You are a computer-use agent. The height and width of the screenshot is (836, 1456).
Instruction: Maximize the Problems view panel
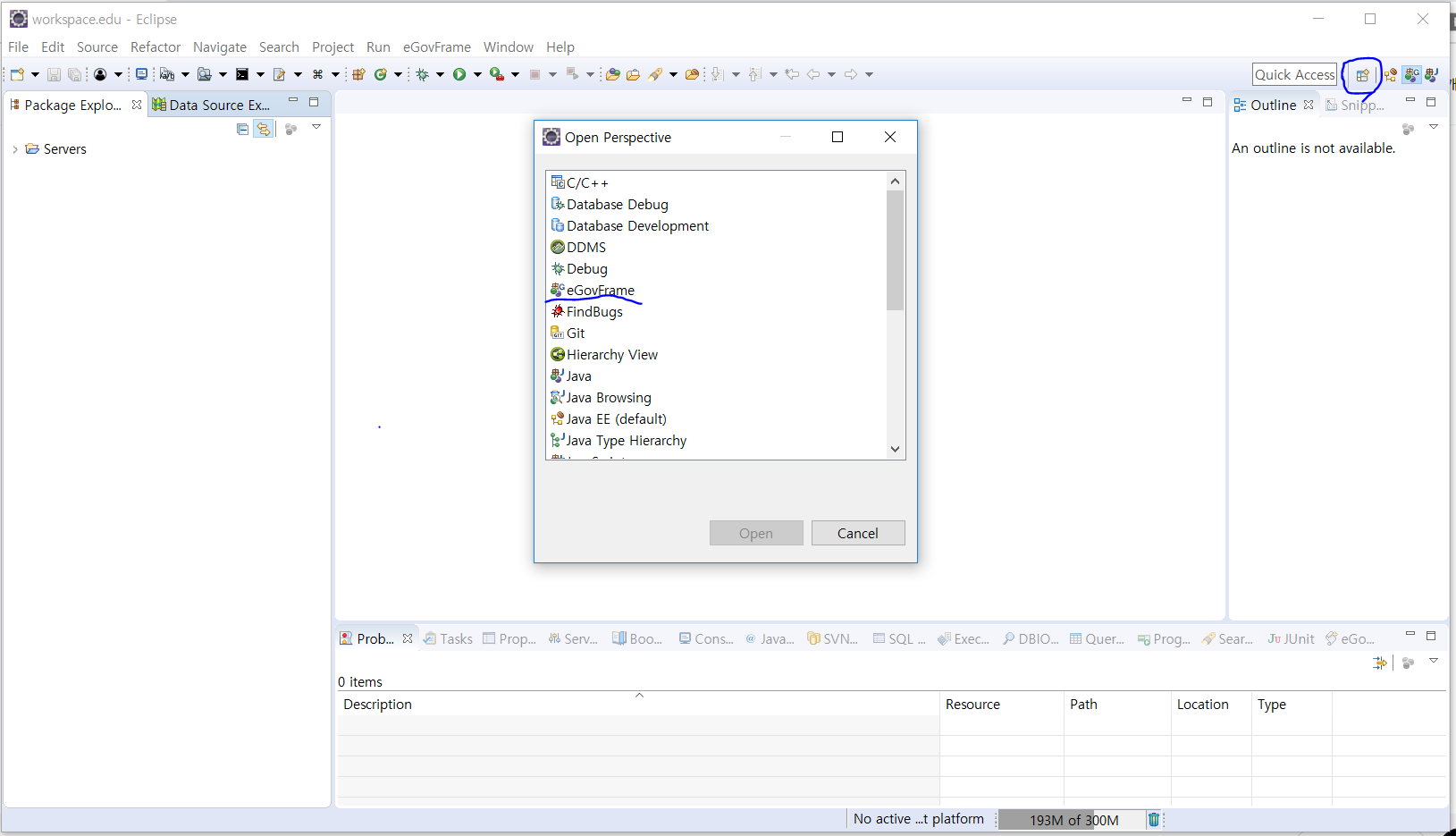point(1431,636)
